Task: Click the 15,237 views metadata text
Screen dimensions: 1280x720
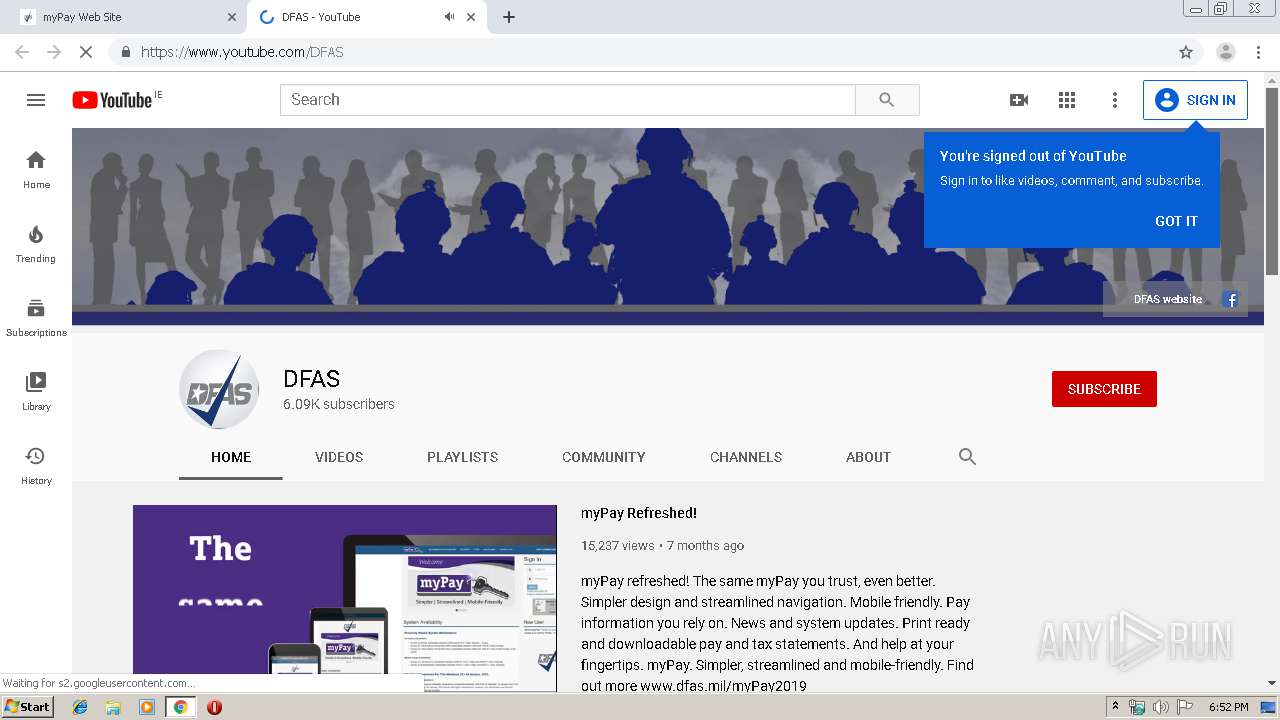Action: (x=617, y=545)
